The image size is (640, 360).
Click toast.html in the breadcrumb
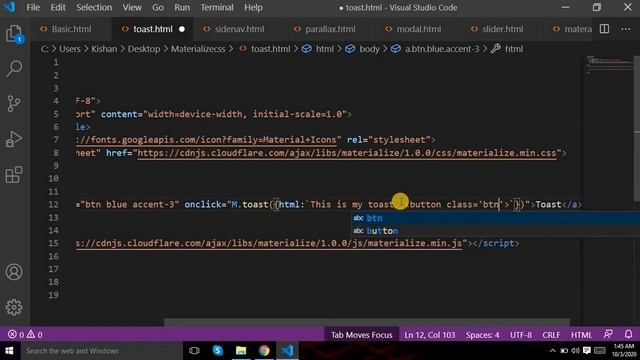[x=270, y=49]
